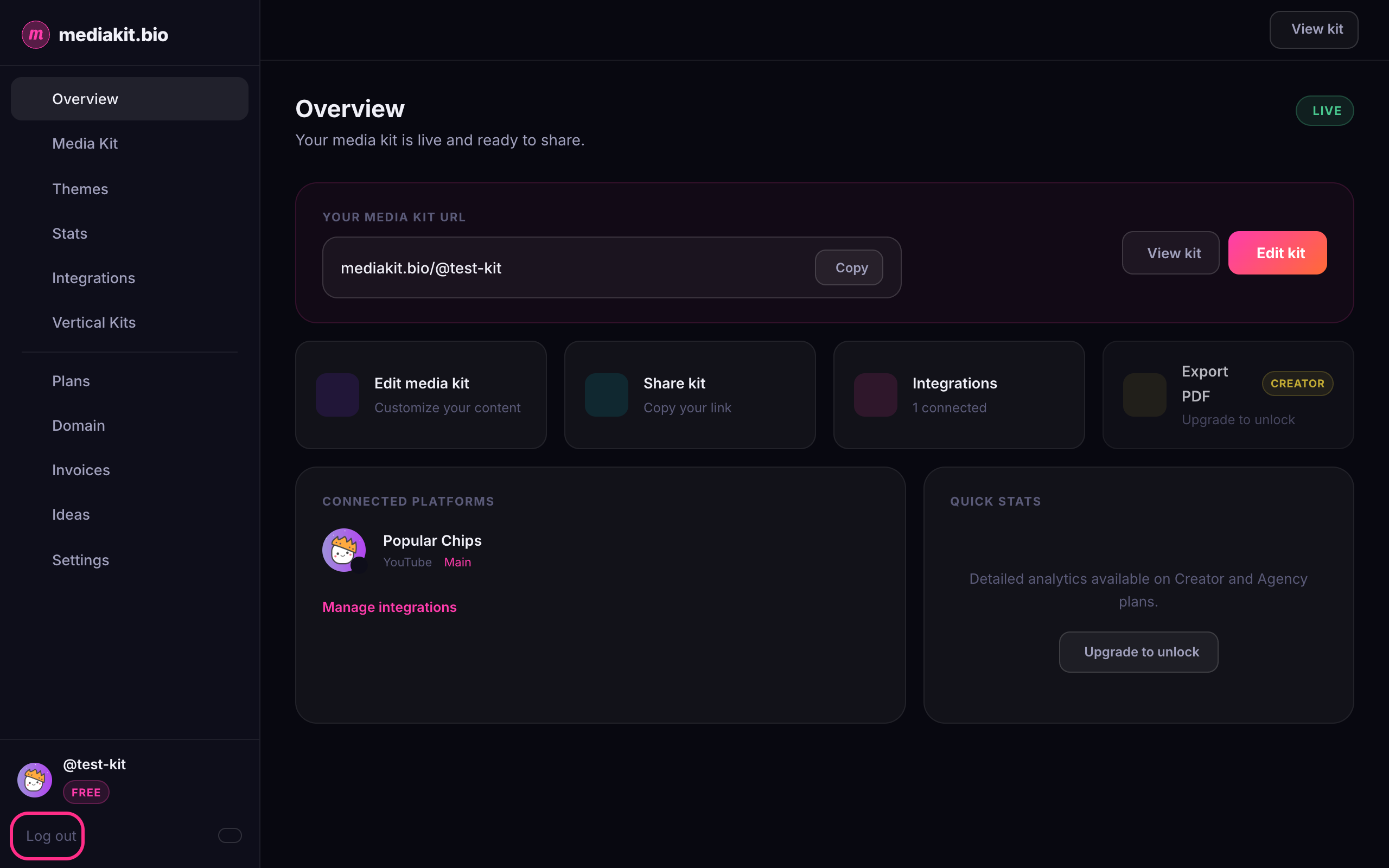
Task: Click the 'Popular Chips' platform name
Action: pyautogui.click(x=432, y=541)
